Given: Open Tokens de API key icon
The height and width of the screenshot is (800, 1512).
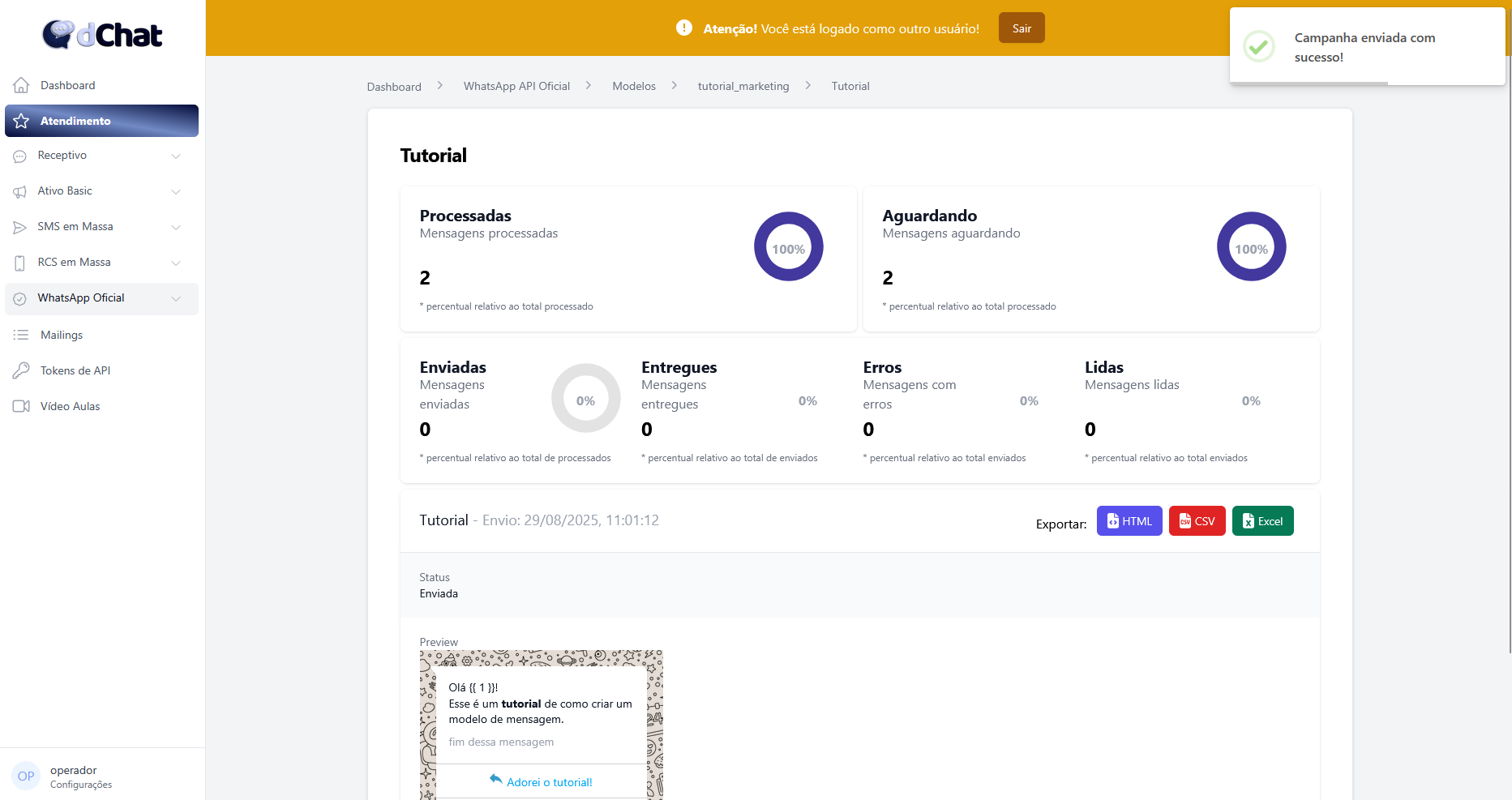Looking at the screenshot, I should pos(21,370).
